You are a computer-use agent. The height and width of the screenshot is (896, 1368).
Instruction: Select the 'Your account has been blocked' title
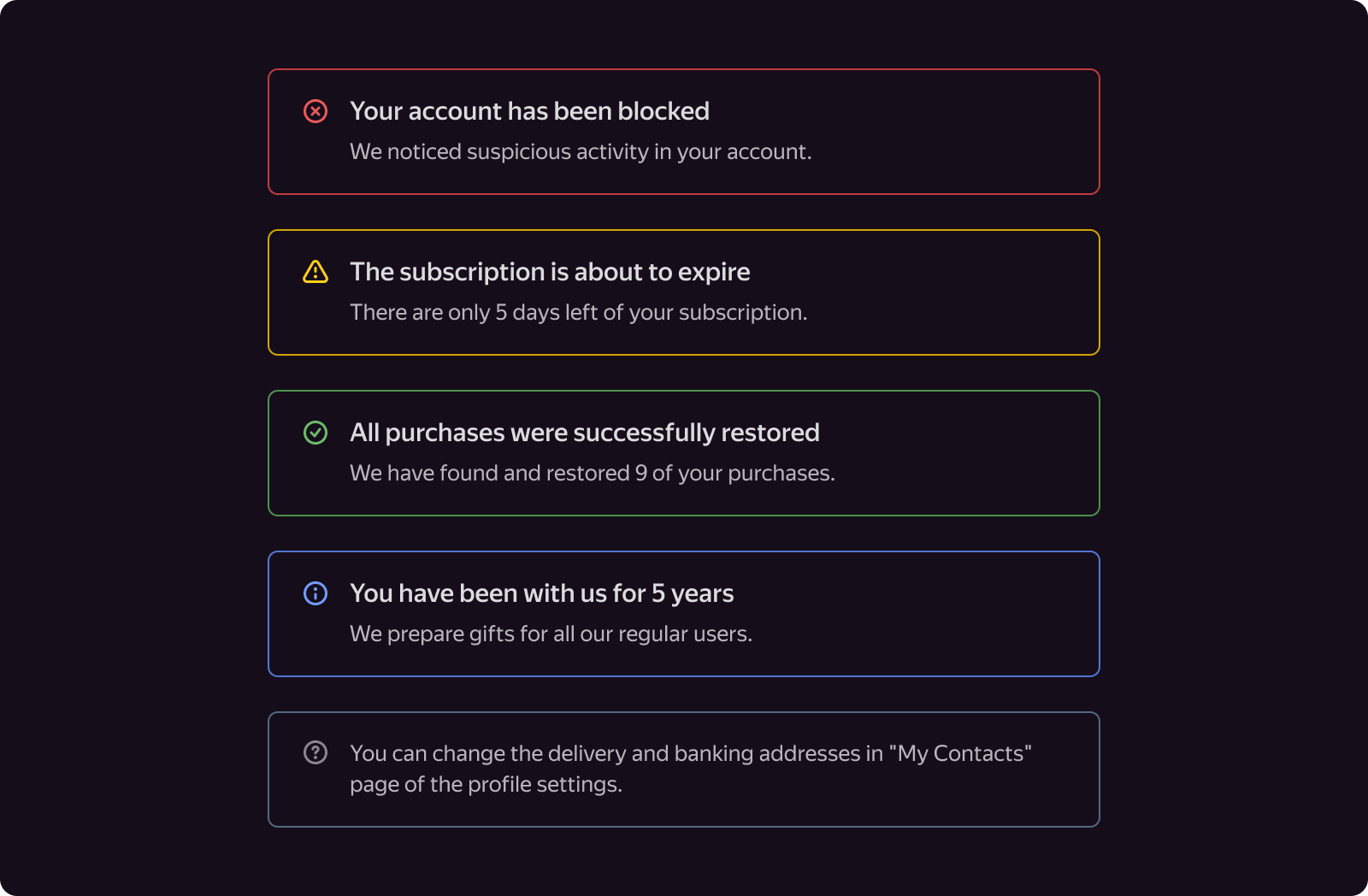point(529,111)
